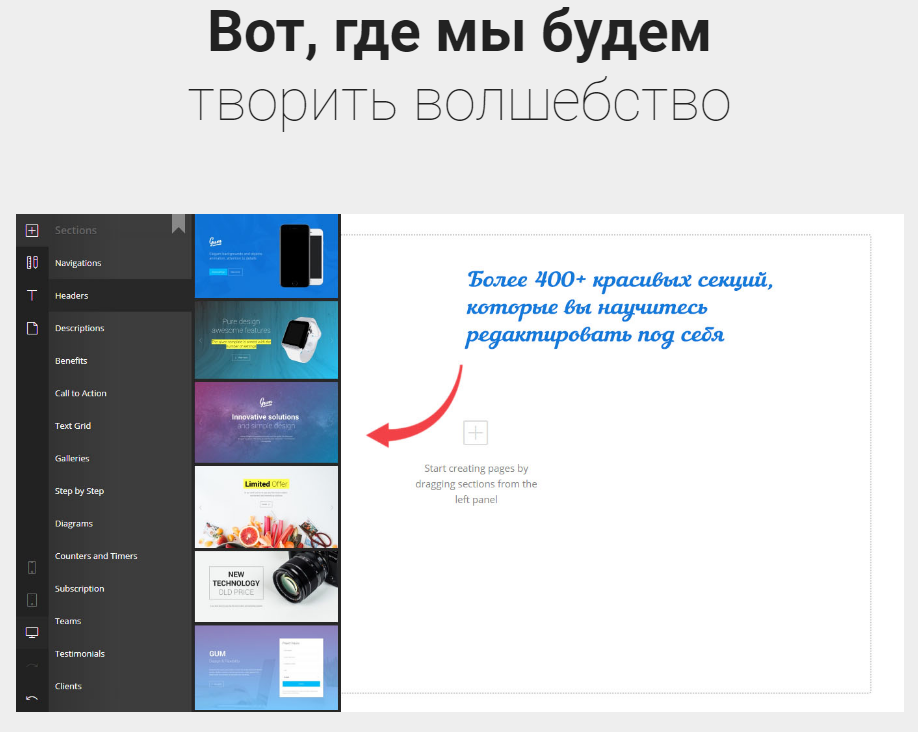Open Counters and Timers category
The width and height of the screenshot is (918, 732).
click(x=96, y=556)
